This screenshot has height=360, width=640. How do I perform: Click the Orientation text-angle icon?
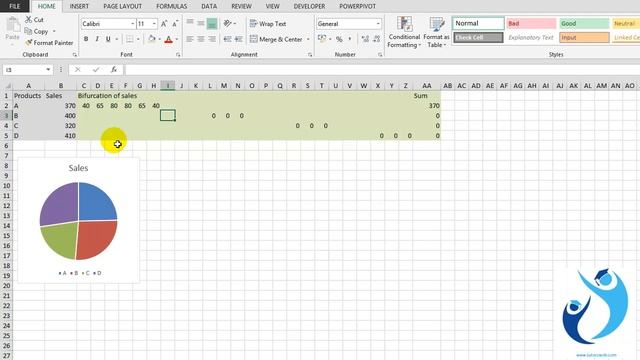click(228, 24)
